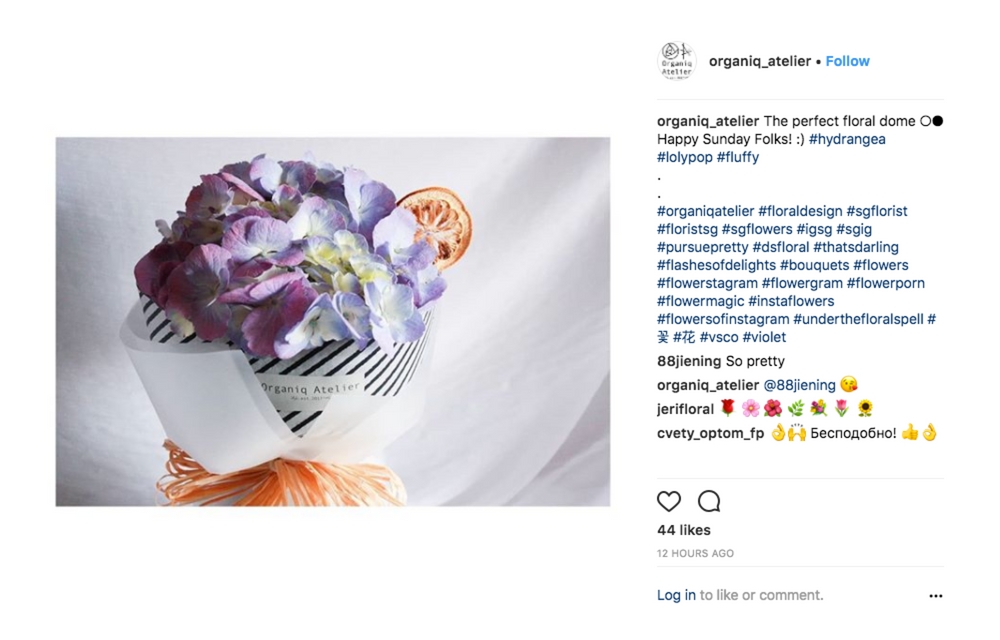Open the @88jiening mention link
1000x640 pixels.
[799, 385]
